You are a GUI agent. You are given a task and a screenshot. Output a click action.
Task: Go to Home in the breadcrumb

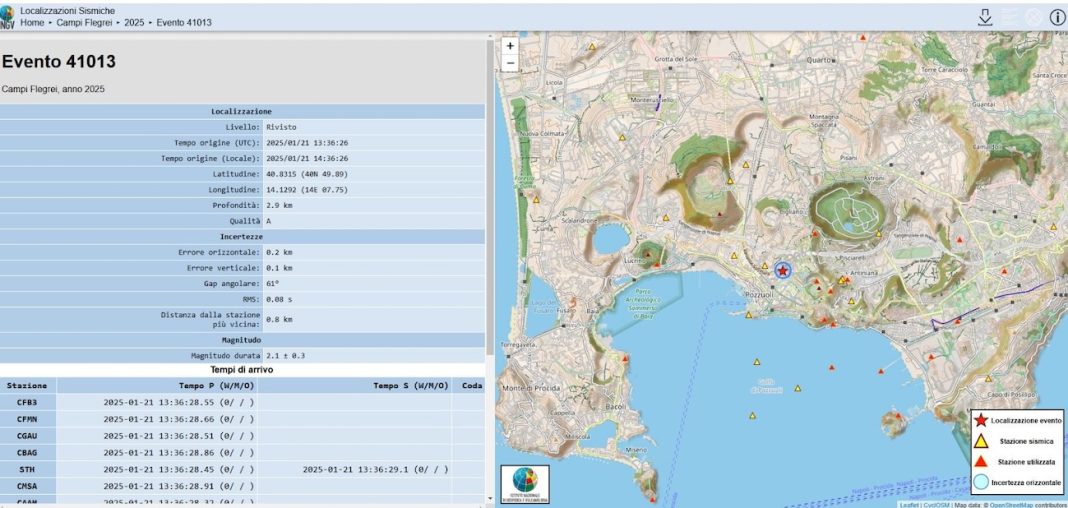click(x=32, y=22)
